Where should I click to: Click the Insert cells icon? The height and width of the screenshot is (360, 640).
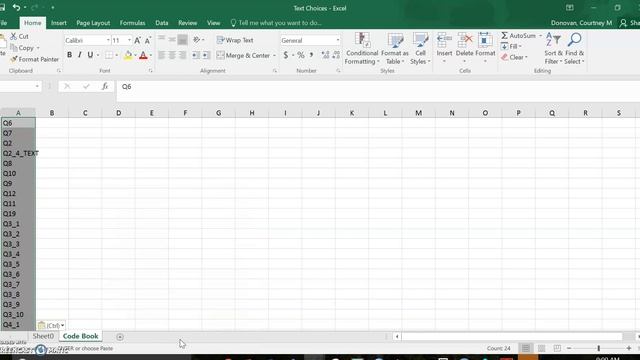pos(444,40)
